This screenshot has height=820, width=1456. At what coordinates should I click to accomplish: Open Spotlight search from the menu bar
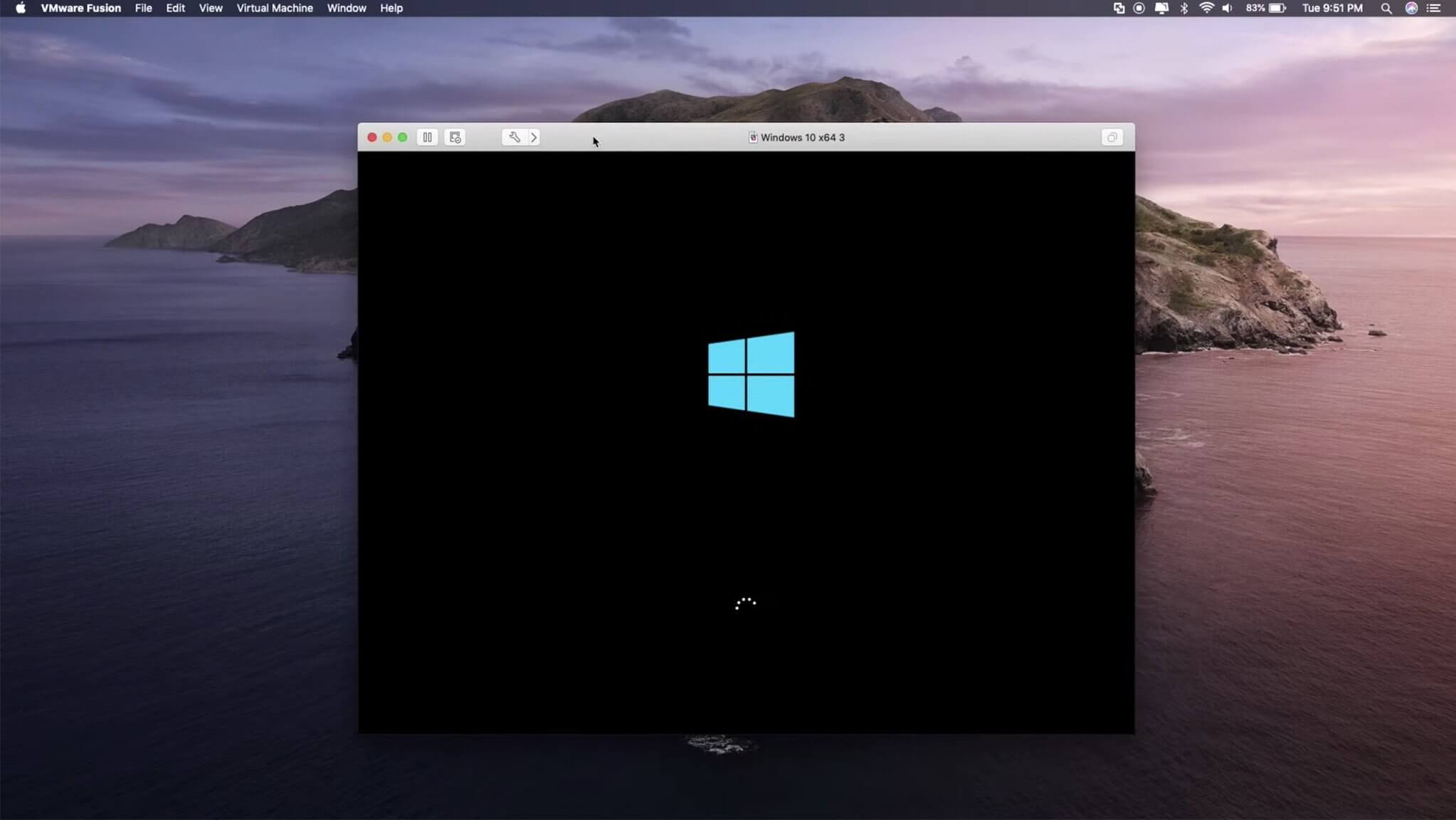pos(1386,8)
